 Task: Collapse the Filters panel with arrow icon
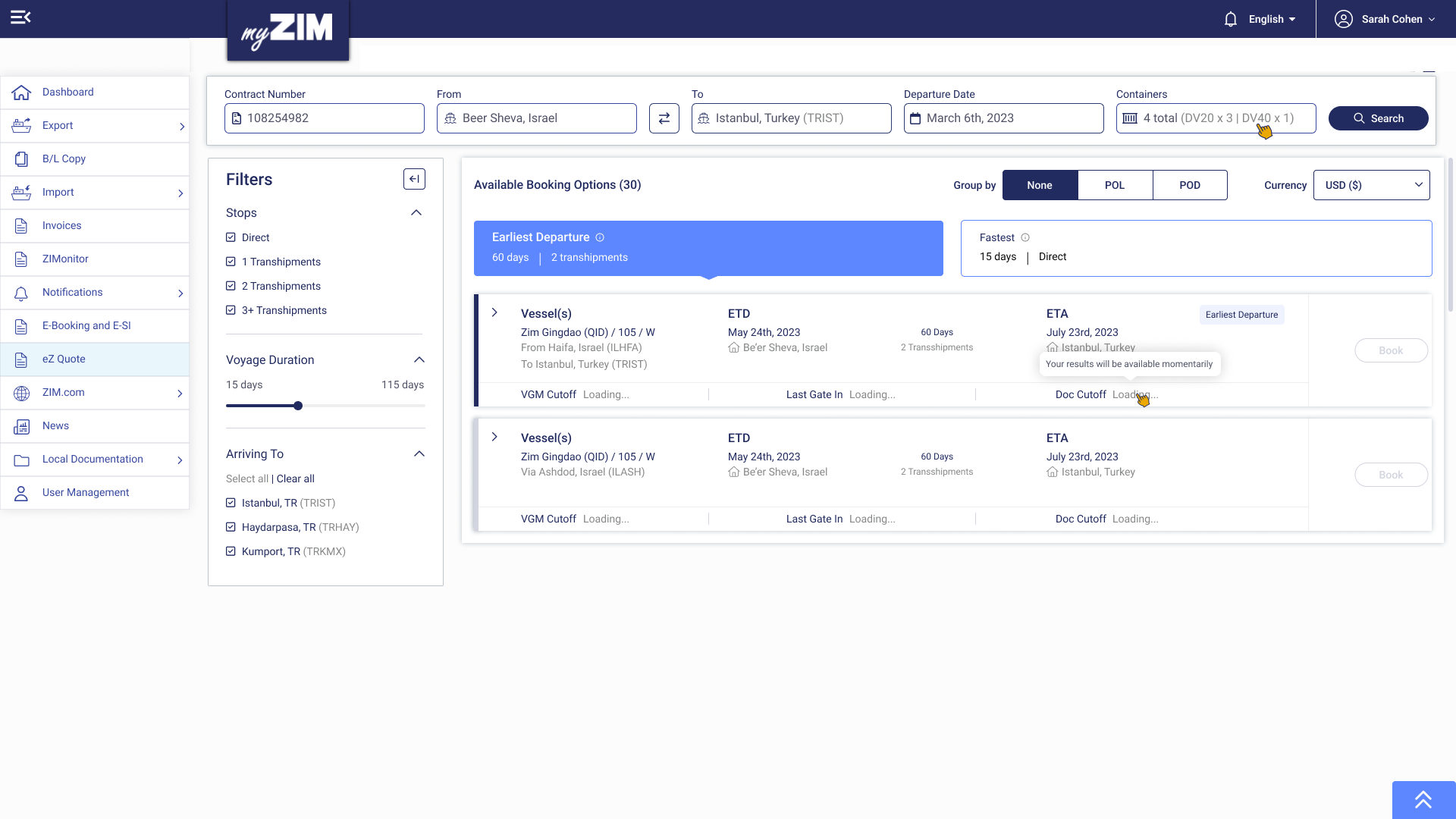point(414,179)
